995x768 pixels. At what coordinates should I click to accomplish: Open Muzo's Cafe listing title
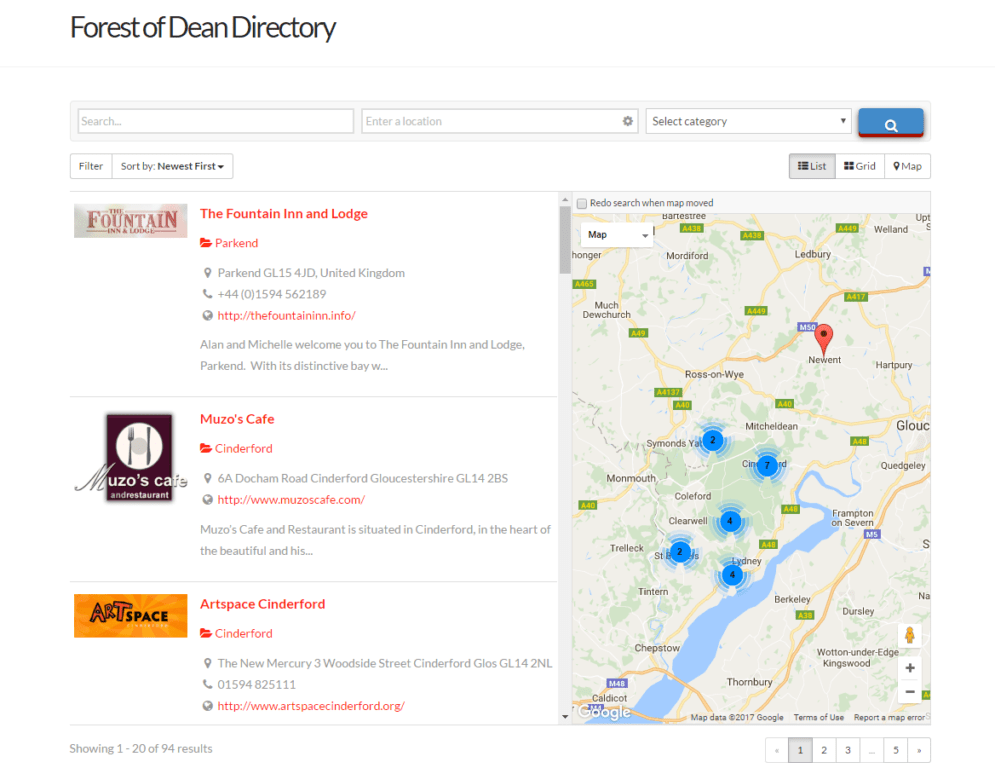[x=237, y=419]
